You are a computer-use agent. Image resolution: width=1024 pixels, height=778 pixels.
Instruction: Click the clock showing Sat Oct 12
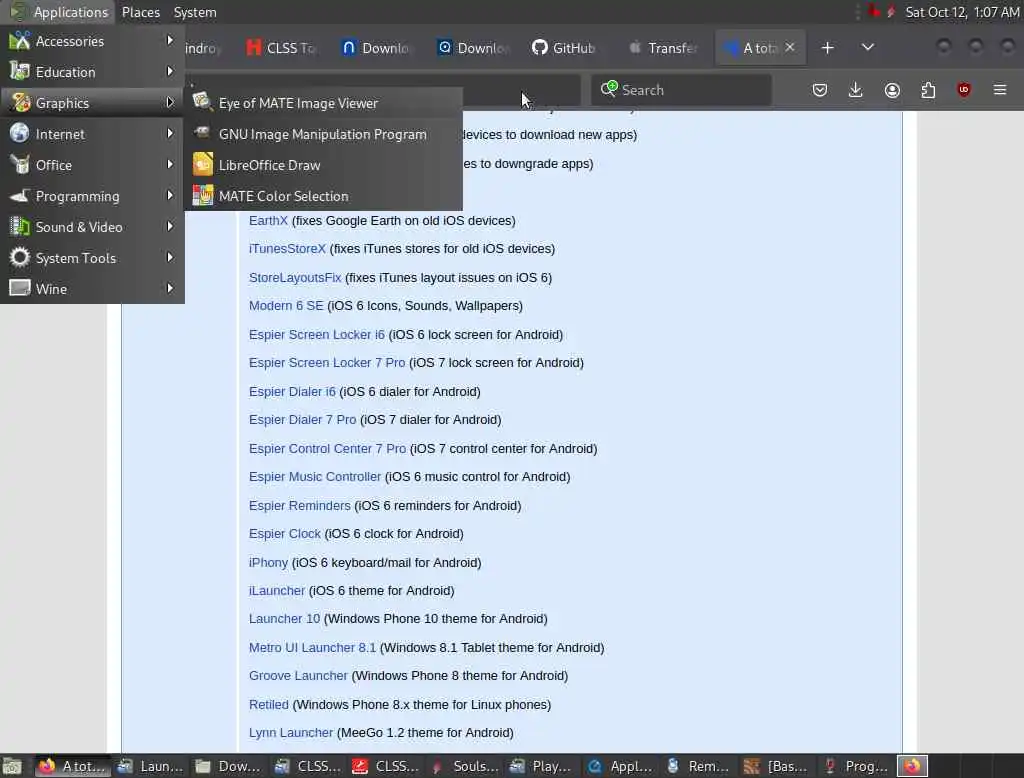click(962, 12)
